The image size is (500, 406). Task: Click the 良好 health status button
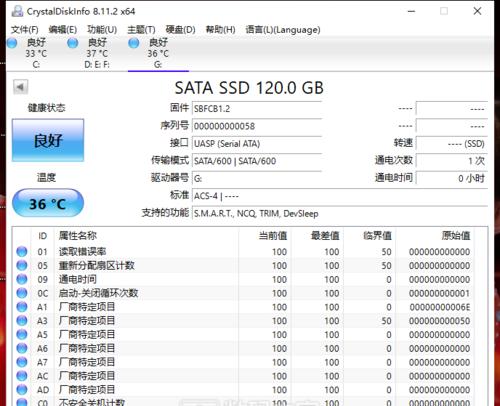pos(48,140)
